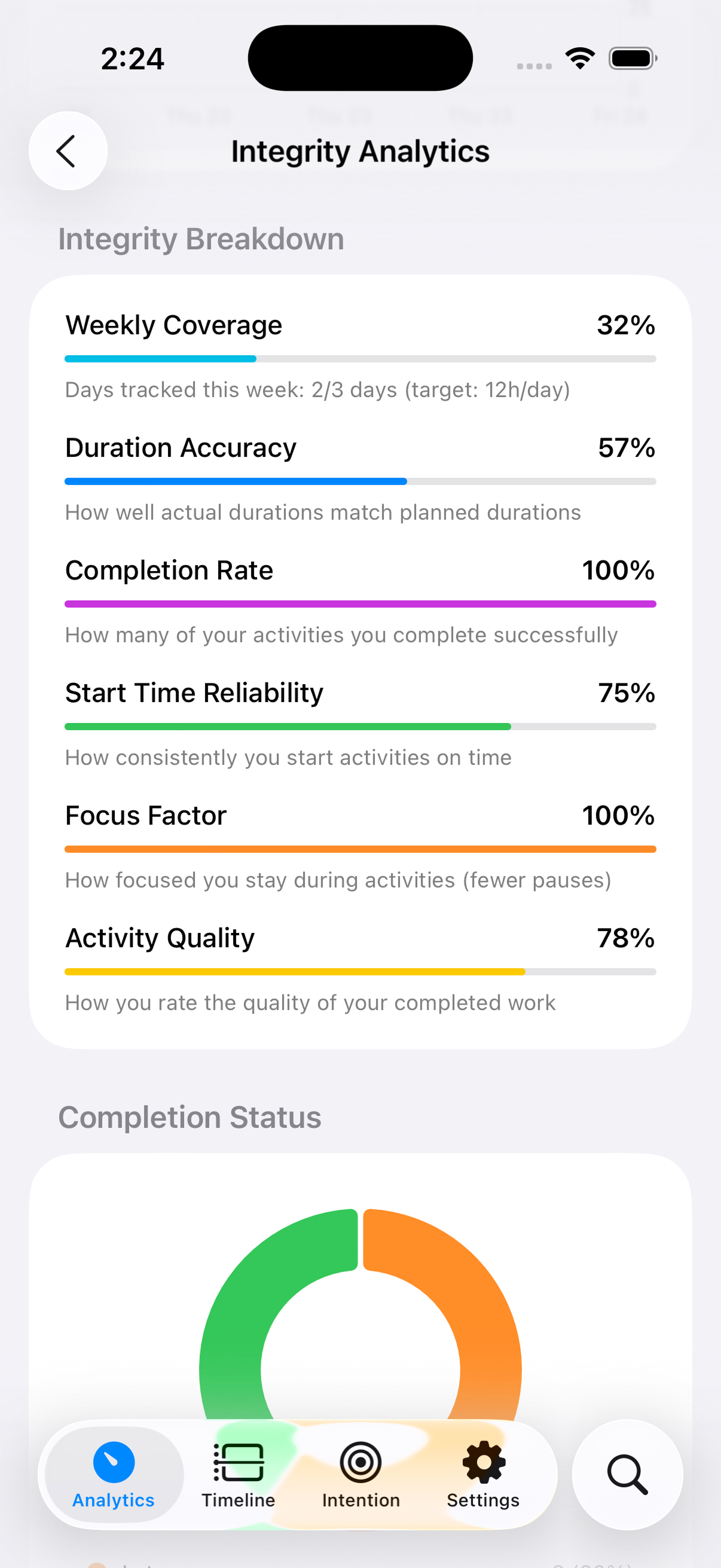Viewport: 721px width, 1568px height.
Task: Click the Weekly Coverage progress bar
Action: [360, 359]
